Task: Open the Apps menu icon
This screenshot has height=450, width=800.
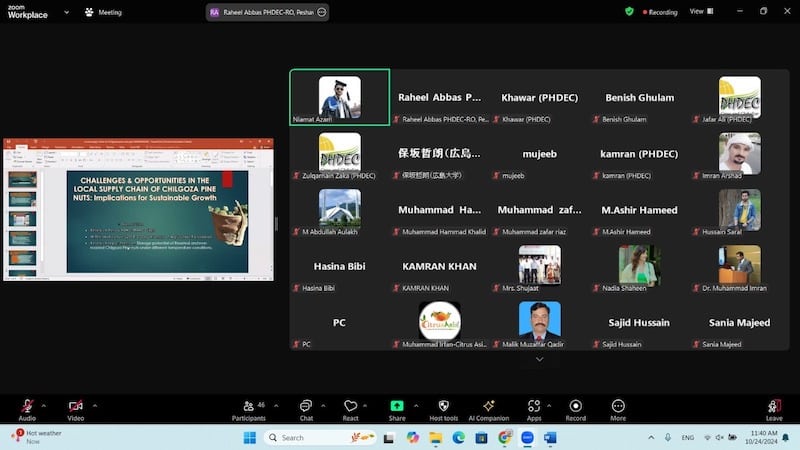Action: (534, 406)
